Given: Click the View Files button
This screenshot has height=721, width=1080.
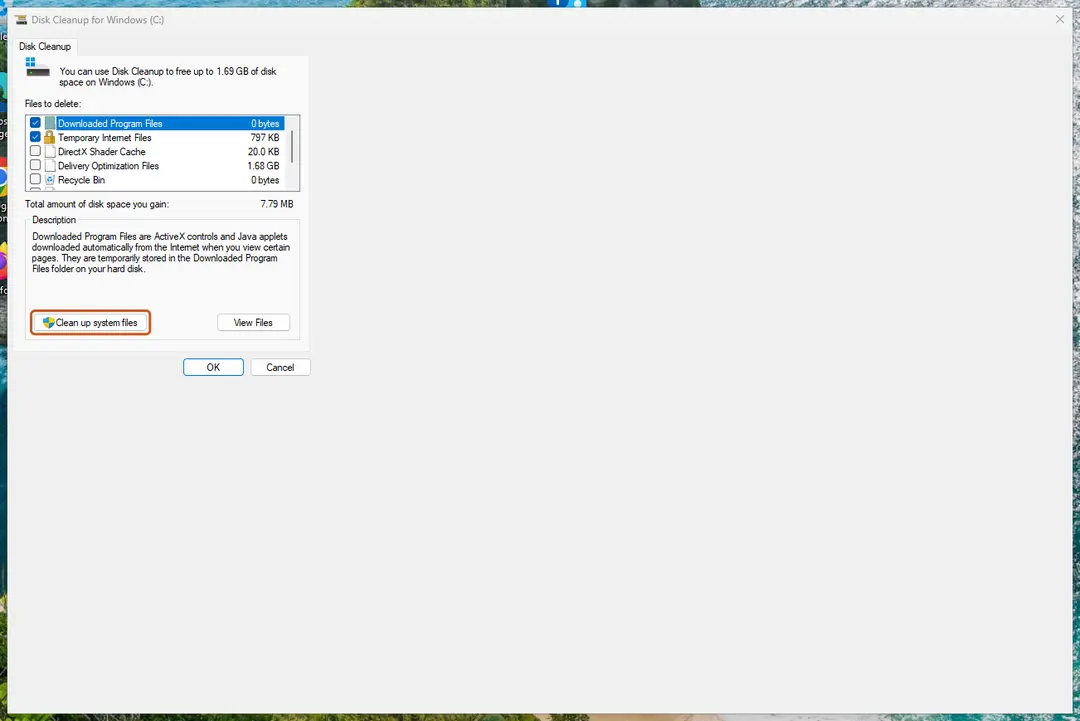Looking at the screenshot, I should tap(253, 322).
